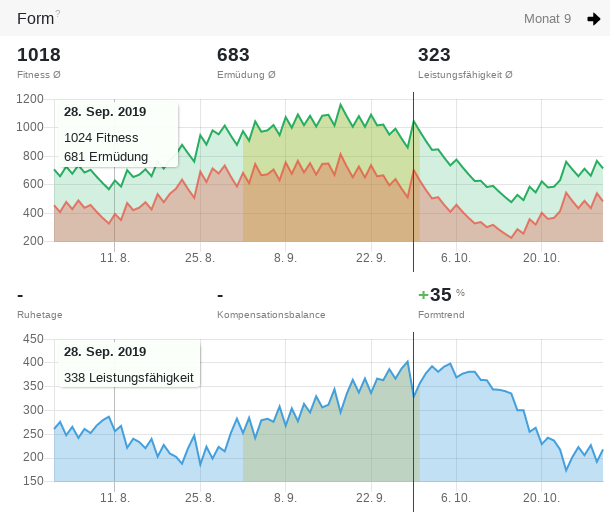Viewport: 610px width, 513px height.
Task: Click the lower chart tooltip showing 338 Leistungsfähigkeit
Action: tap(128, 365)
